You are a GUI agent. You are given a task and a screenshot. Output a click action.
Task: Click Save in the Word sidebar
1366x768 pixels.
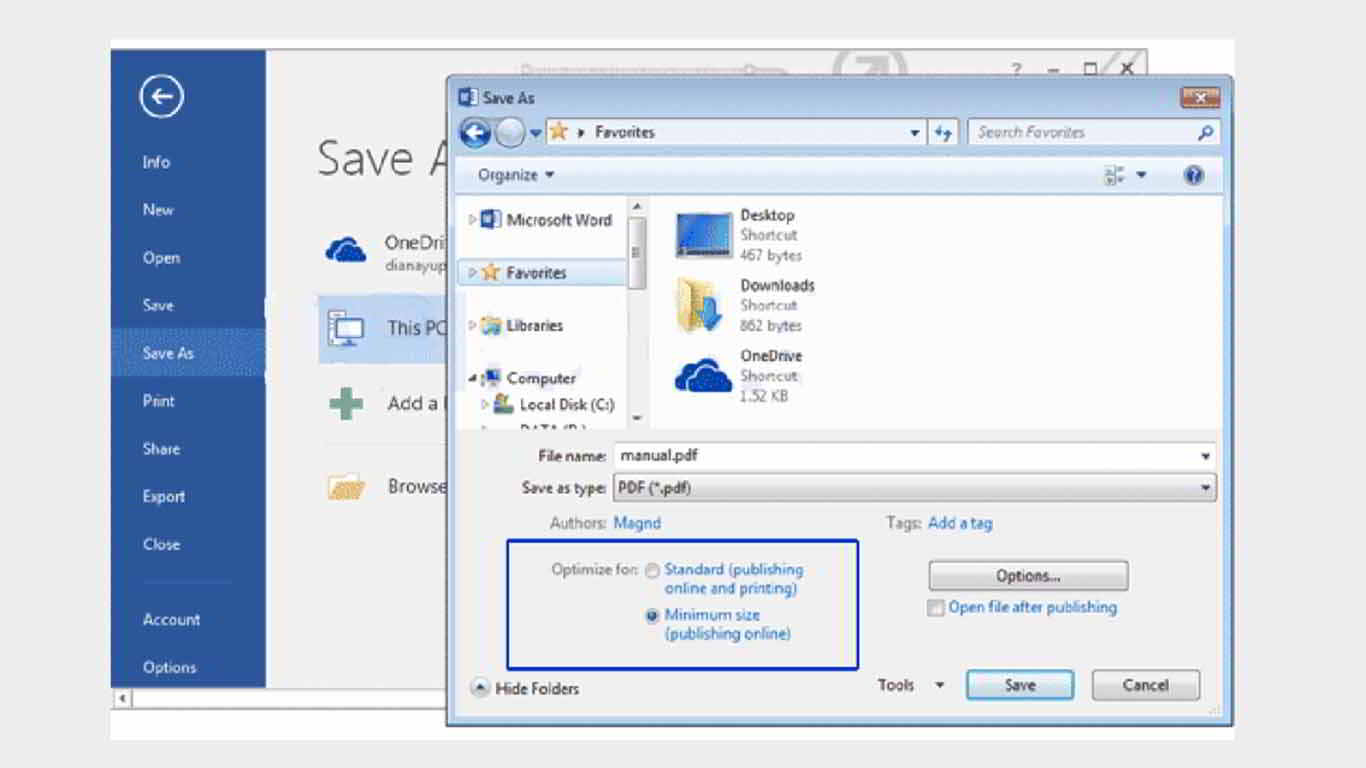point(158,306)
